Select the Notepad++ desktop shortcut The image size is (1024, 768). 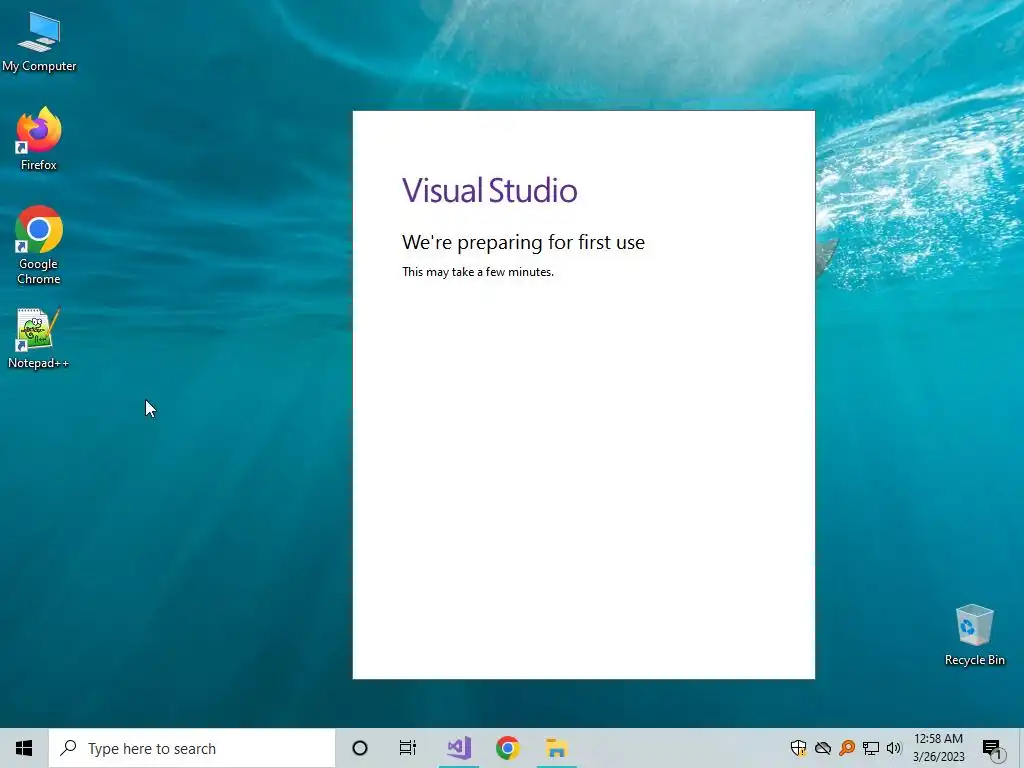click(x=38, y=338)
